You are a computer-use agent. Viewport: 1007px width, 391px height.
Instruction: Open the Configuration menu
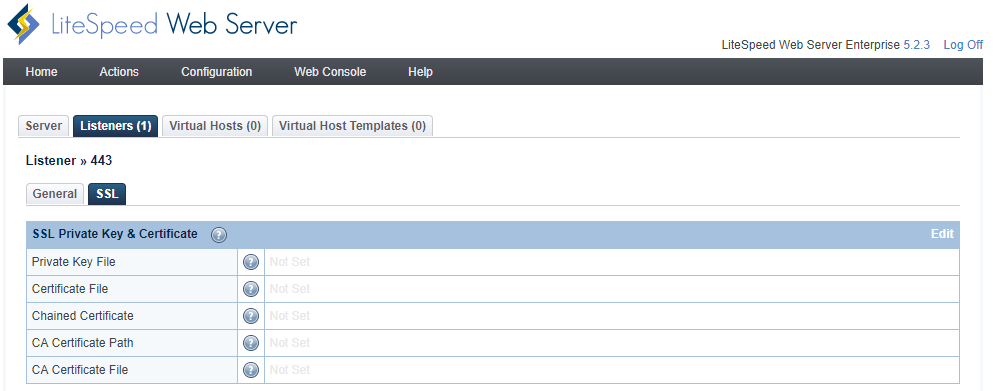[216, 72]
